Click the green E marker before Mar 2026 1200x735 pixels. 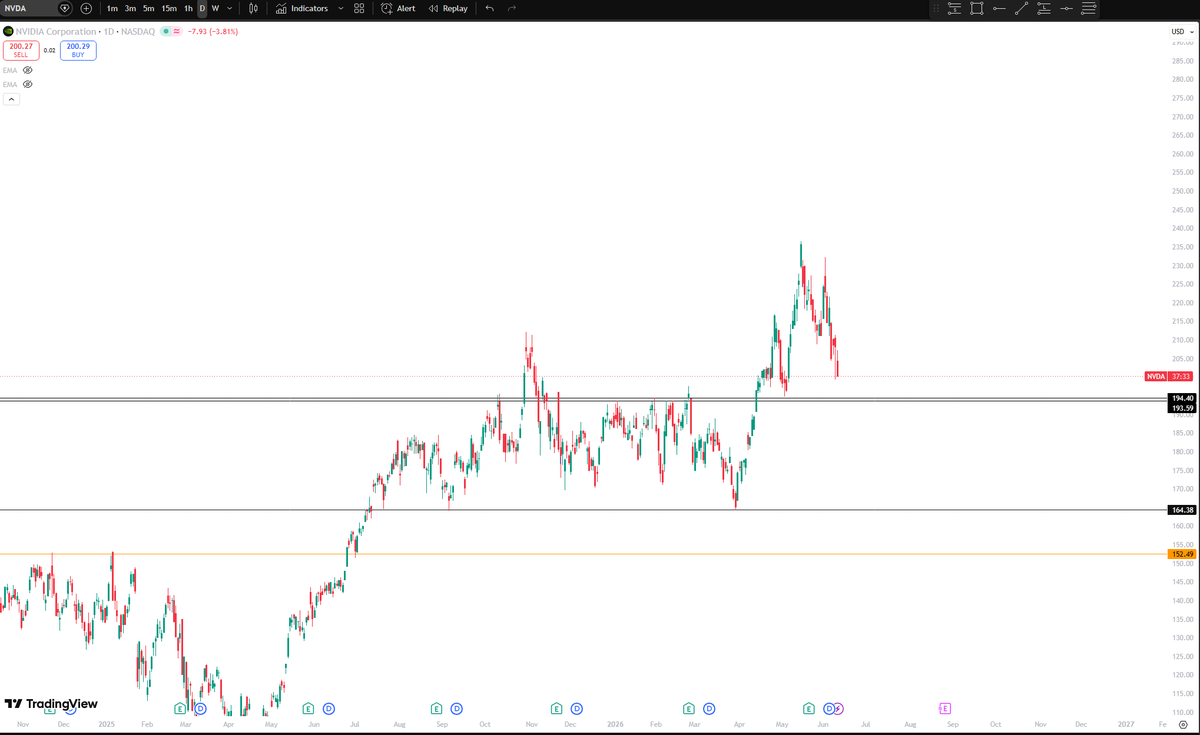point(689,708)
